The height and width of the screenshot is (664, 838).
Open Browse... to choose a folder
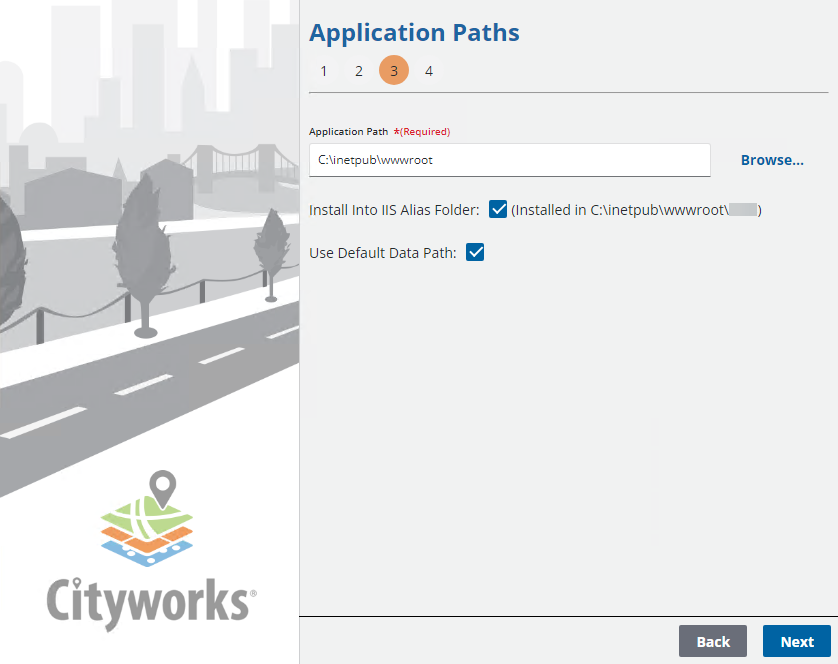[772, 160]
